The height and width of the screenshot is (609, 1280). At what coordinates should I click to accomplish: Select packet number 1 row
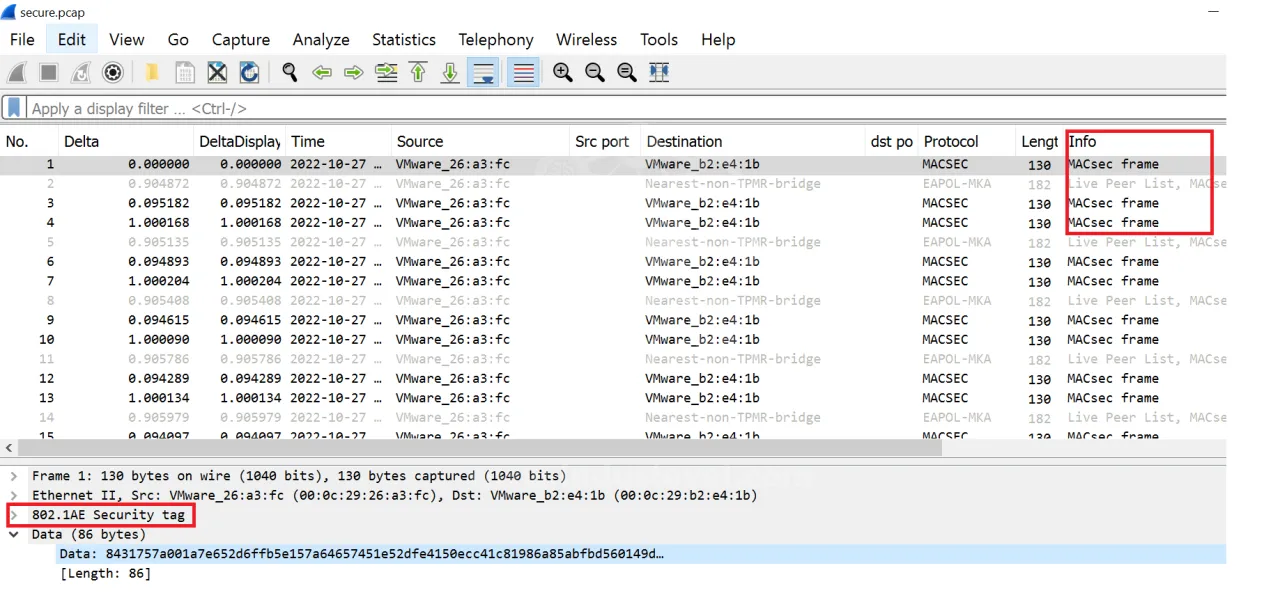pyautogui.click(x=613, y=164)
